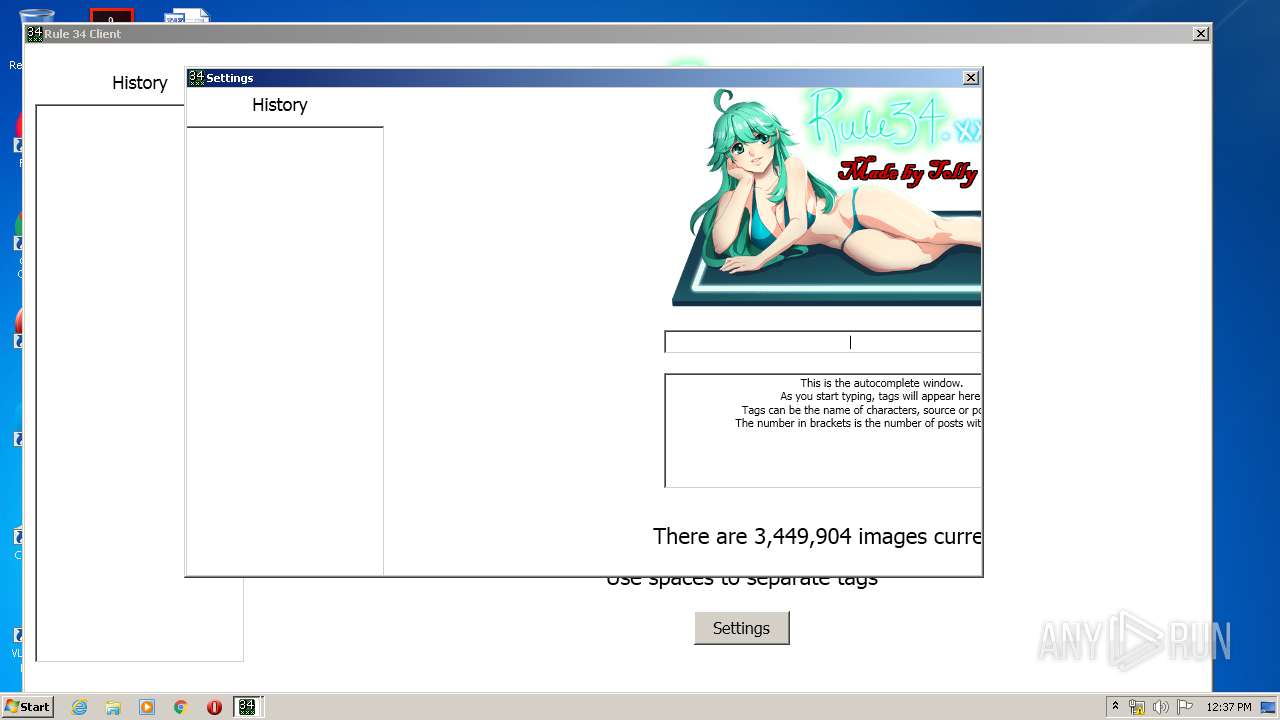Close the Rule 34 Client window
Image resolution: width=1280 pixels, height=720 pixels.
1200,34
